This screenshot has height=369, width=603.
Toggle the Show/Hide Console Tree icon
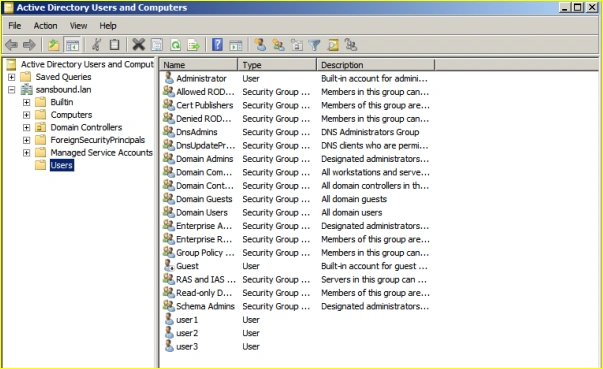coord(72,45)
